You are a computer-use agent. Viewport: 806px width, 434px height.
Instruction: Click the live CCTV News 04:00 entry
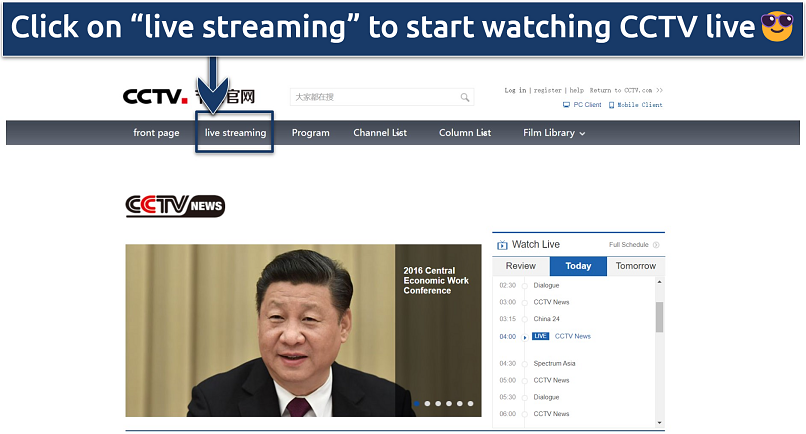click(573, 336)
